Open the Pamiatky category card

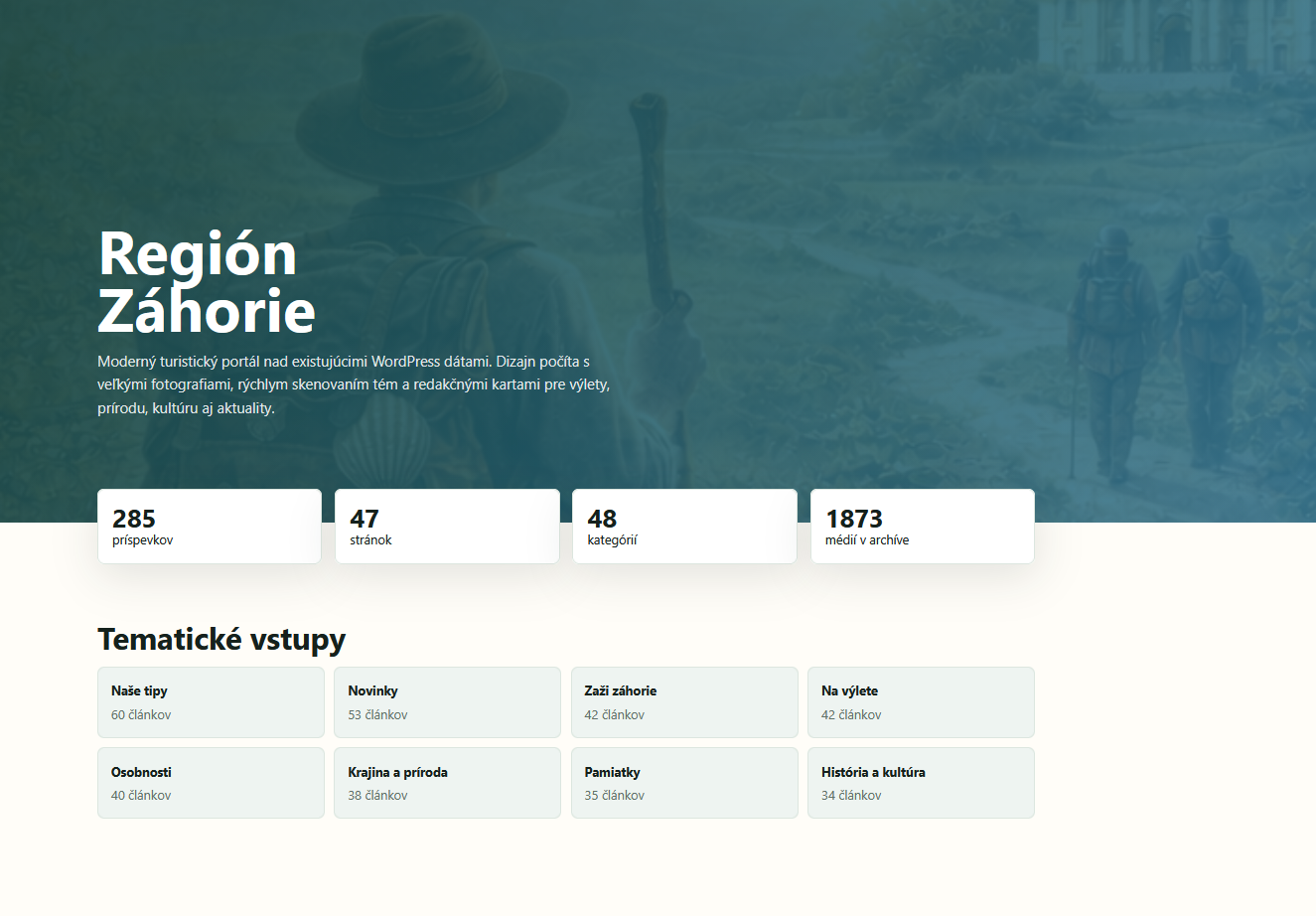pyautogui.click(x=684, y=783)
